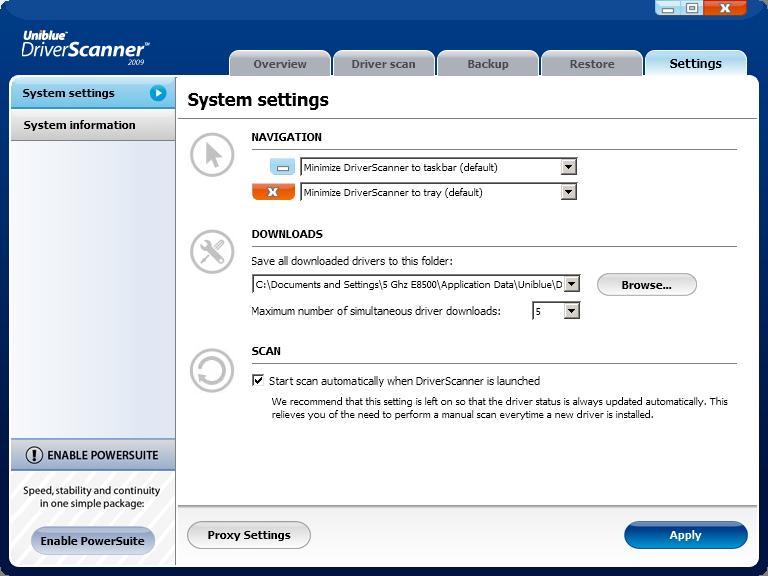Switch to the Overview tab

(x=280, y=64)
